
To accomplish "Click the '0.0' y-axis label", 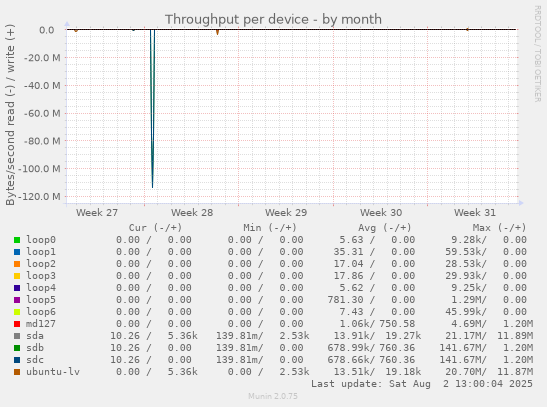I will pyautogui.click(x=47, y=30).
